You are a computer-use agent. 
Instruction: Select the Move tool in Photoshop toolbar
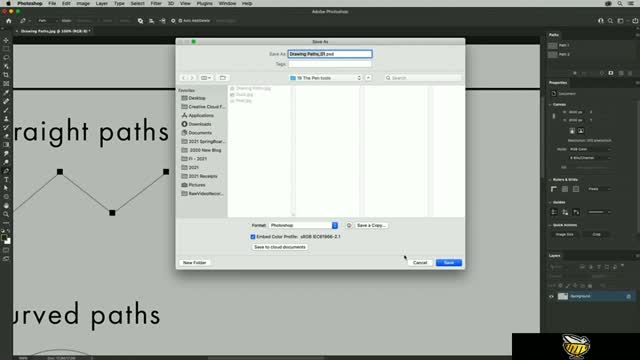coord(6,40)
